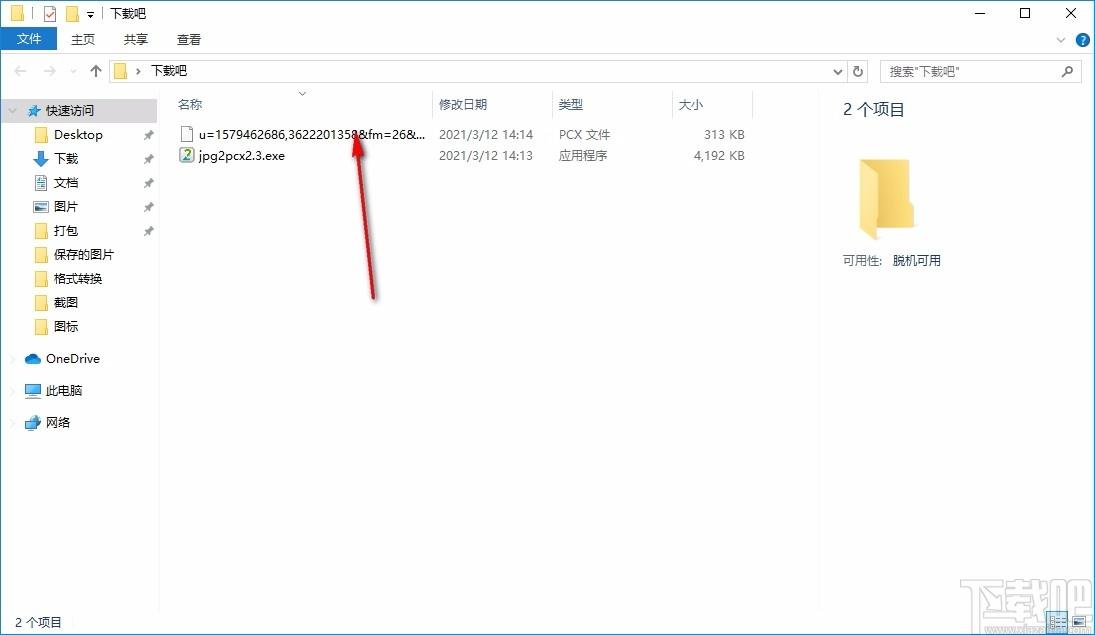
Task: Refresh the 下载吧 folder view
Action: (858, 71)
